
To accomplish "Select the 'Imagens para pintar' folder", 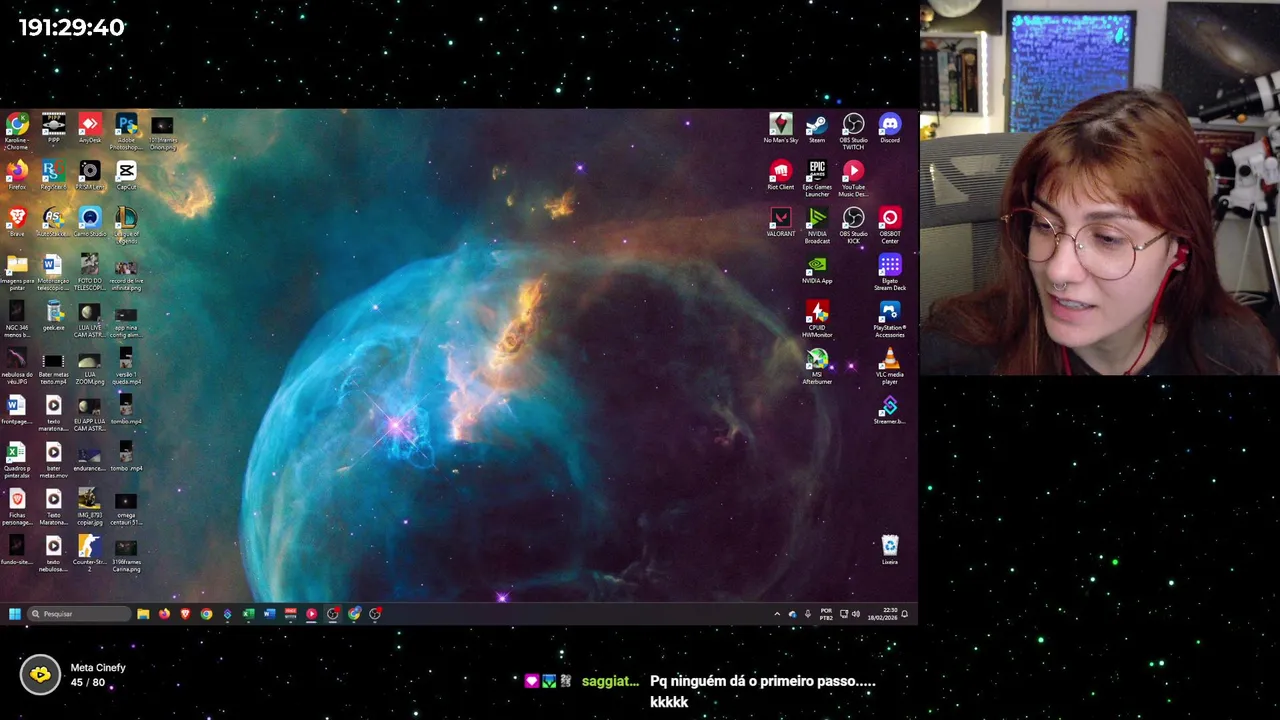I will coord(17,272).
